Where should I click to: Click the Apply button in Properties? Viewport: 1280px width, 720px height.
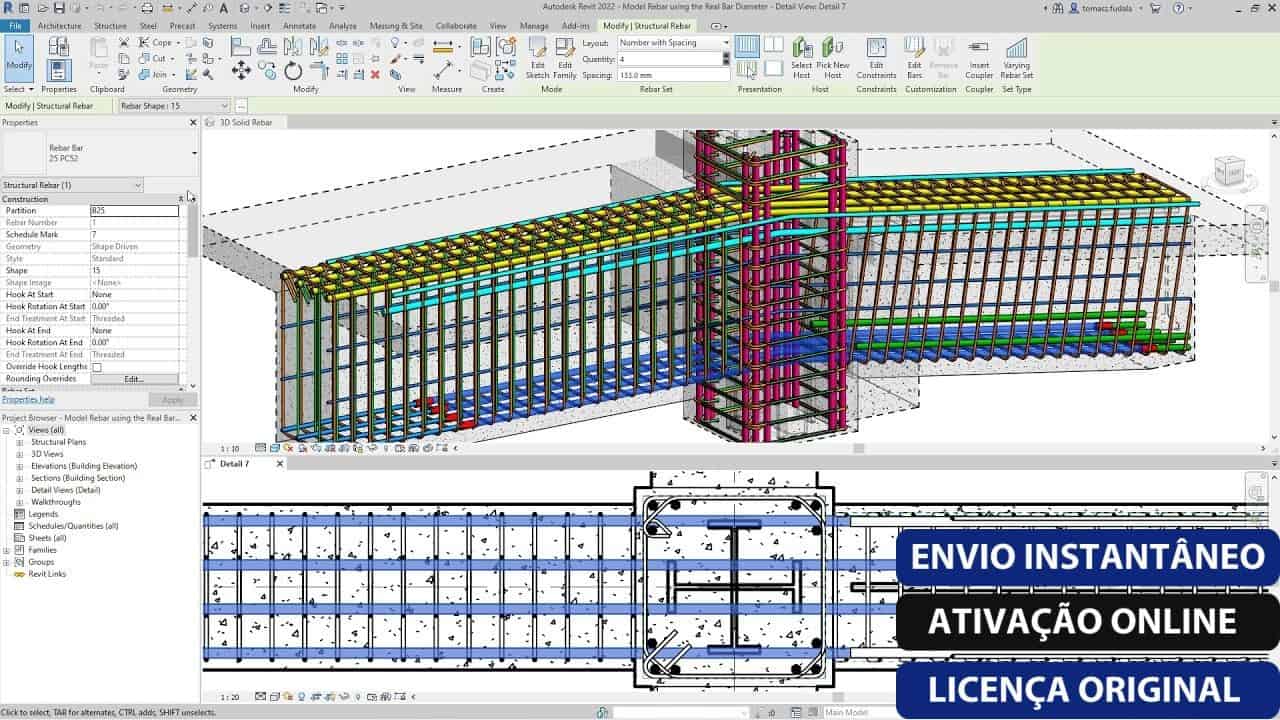coord(172,399)
